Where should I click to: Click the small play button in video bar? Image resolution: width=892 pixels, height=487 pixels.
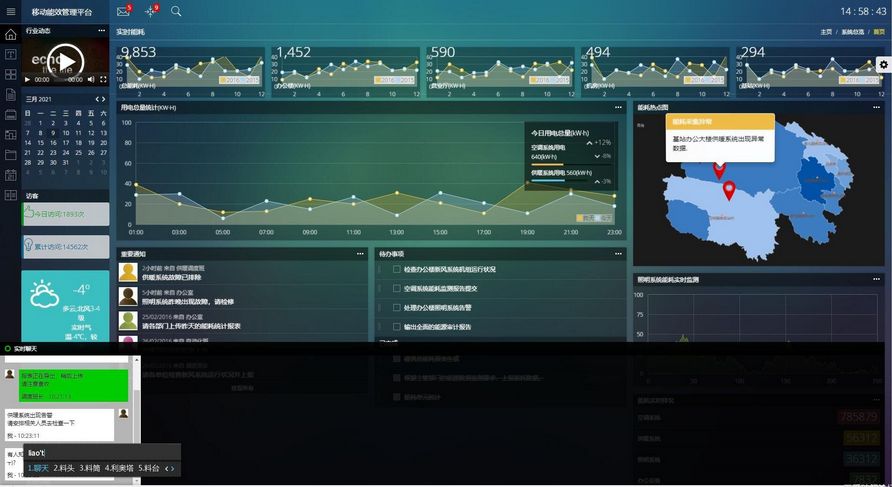coord(27,80)
